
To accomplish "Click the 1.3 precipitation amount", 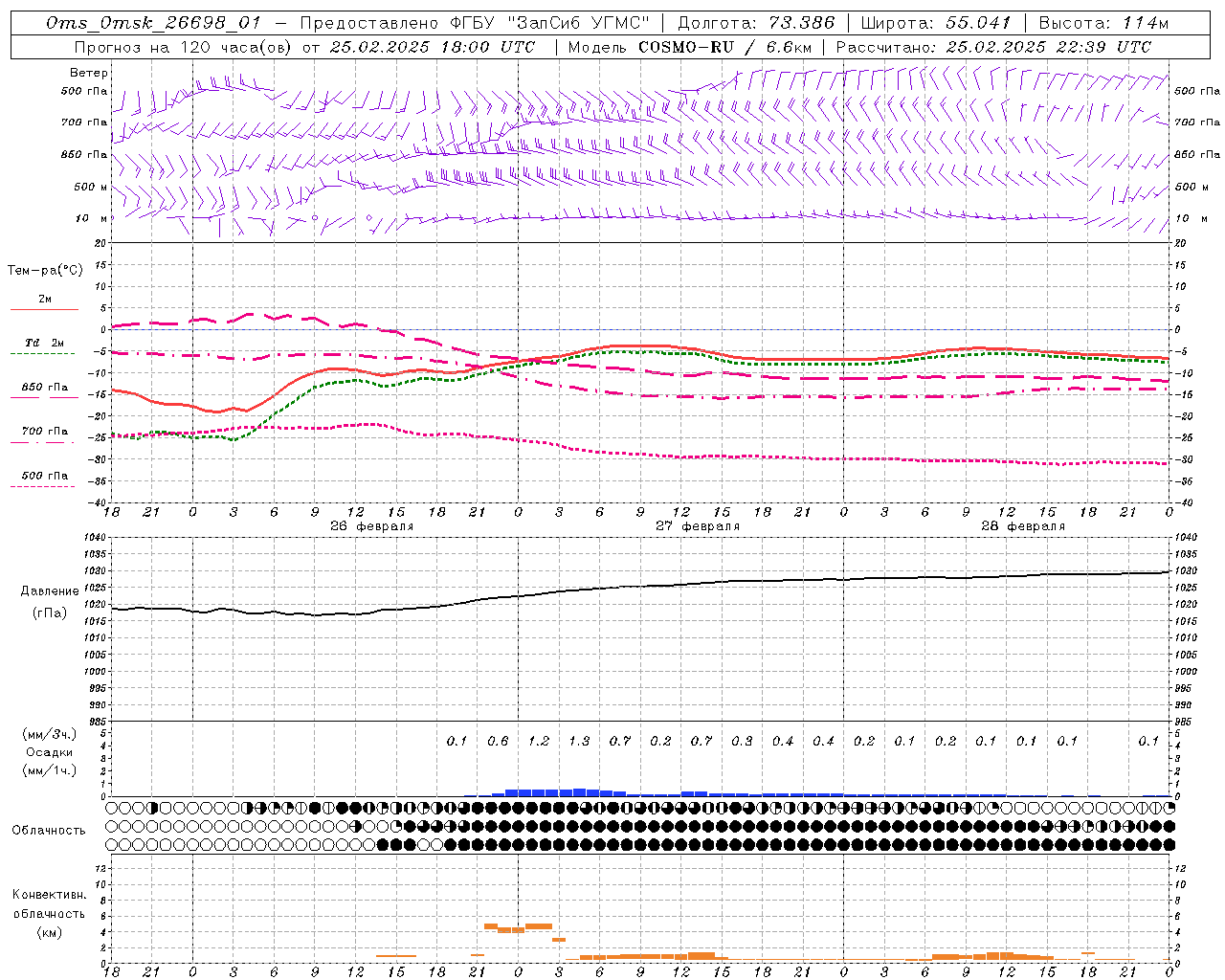I will point(579,741).
